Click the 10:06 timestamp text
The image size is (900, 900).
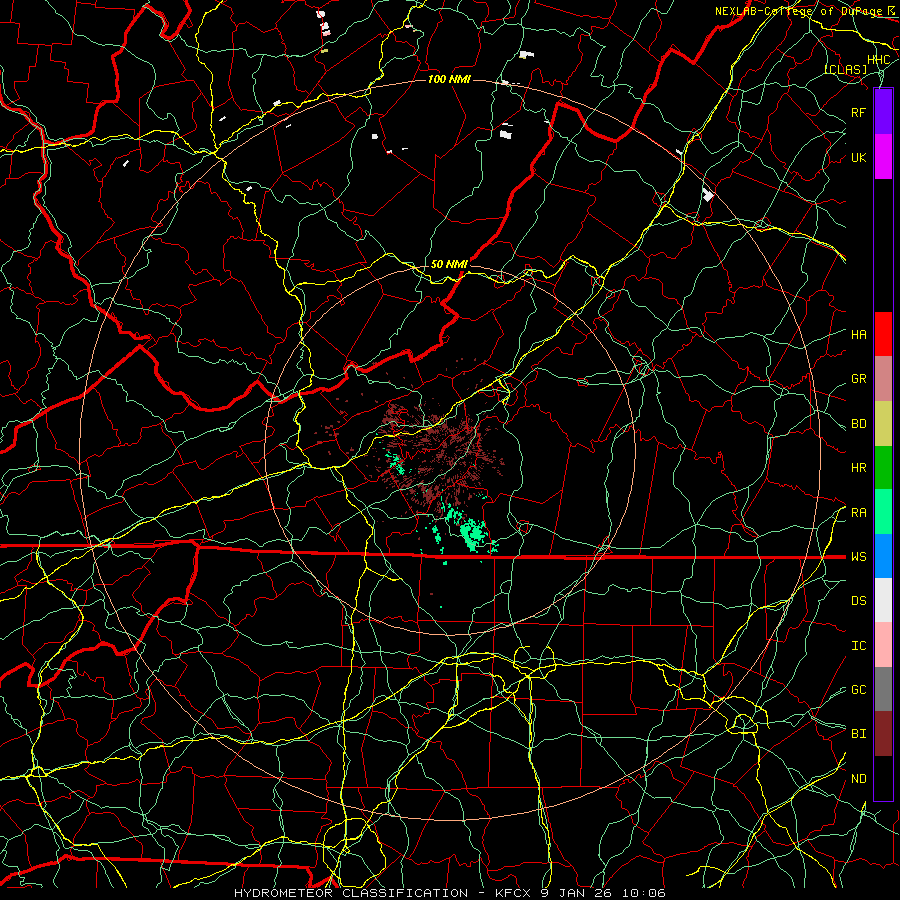tap(647, 893)
